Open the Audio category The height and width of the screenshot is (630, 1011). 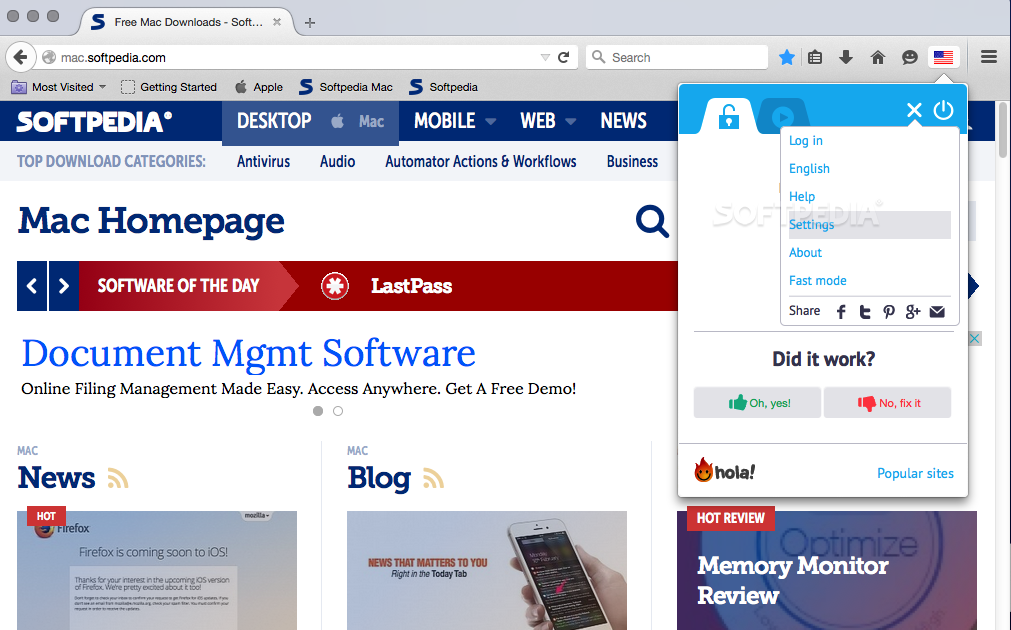click(x=337, y=161)
